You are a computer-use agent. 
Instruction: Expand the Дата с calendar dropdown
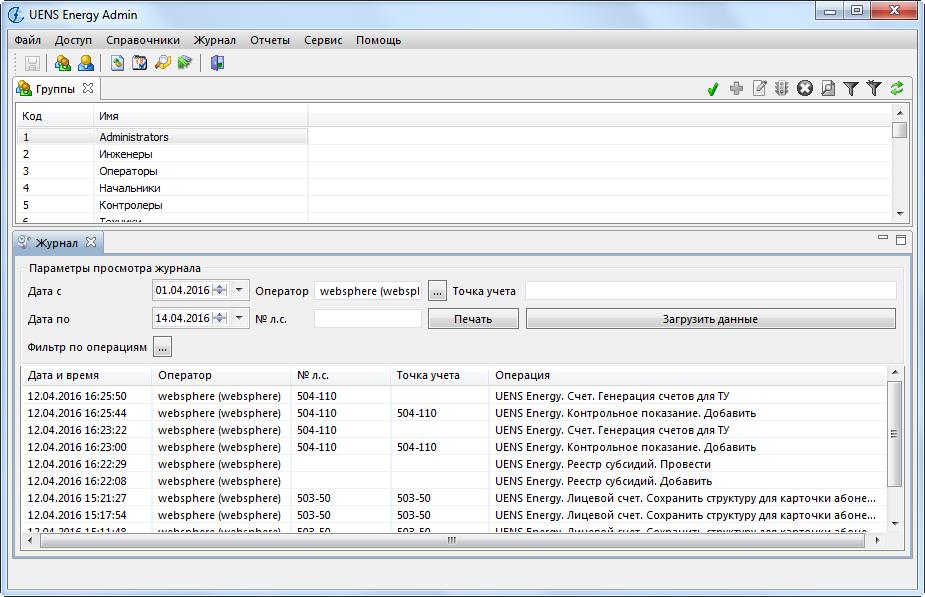pyautogui.click(x=239, y=290)
